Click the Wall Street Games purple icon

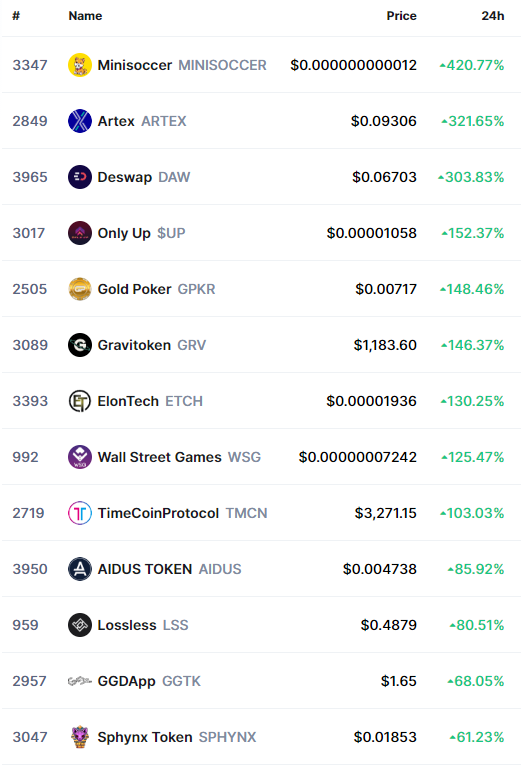80,457
